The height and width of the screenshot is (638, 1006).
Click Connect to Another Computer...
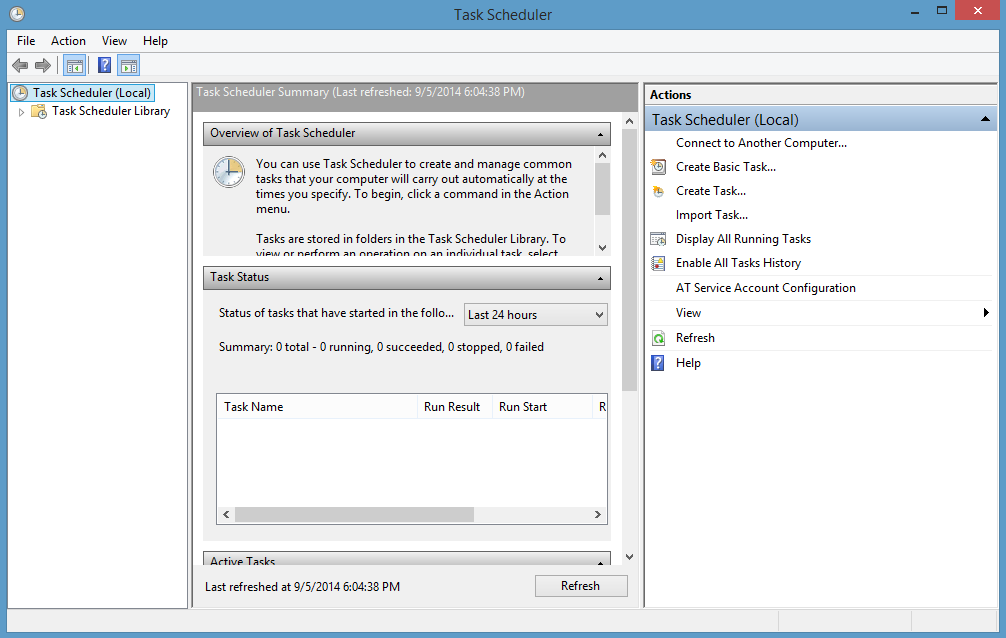pyautogui.click(x=761, y=143)
